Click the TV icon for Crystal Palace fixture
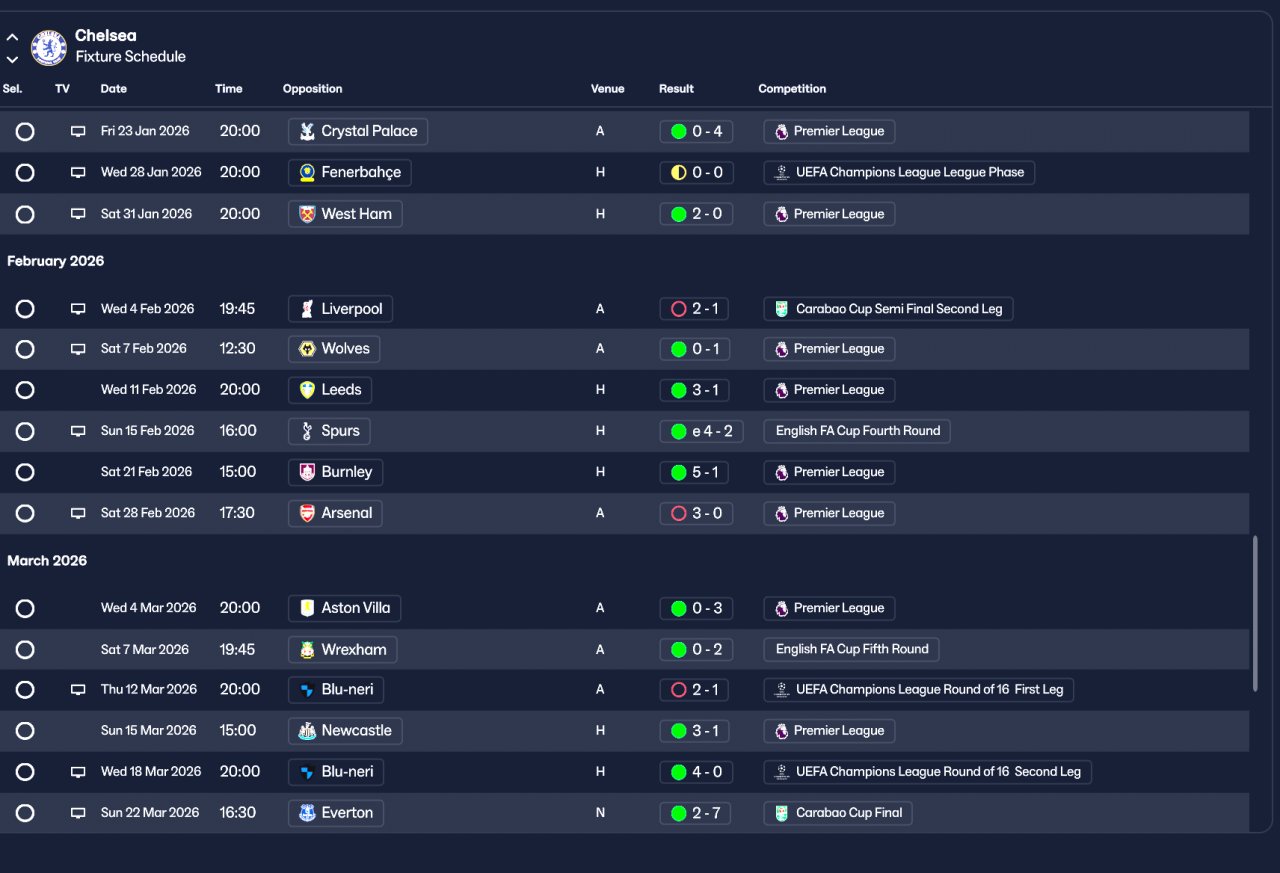The width and height of the screenshot is (1280, 873). click(78, 132)
